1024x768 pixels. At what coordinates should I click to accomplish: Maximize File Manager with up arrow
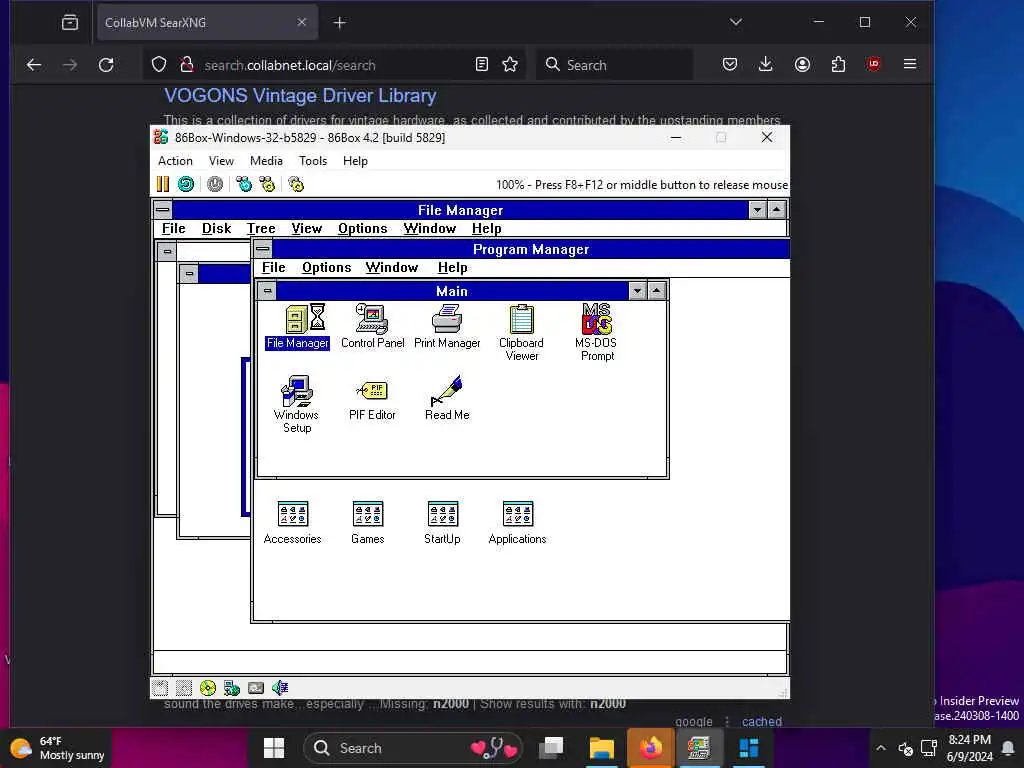point(776,210)
